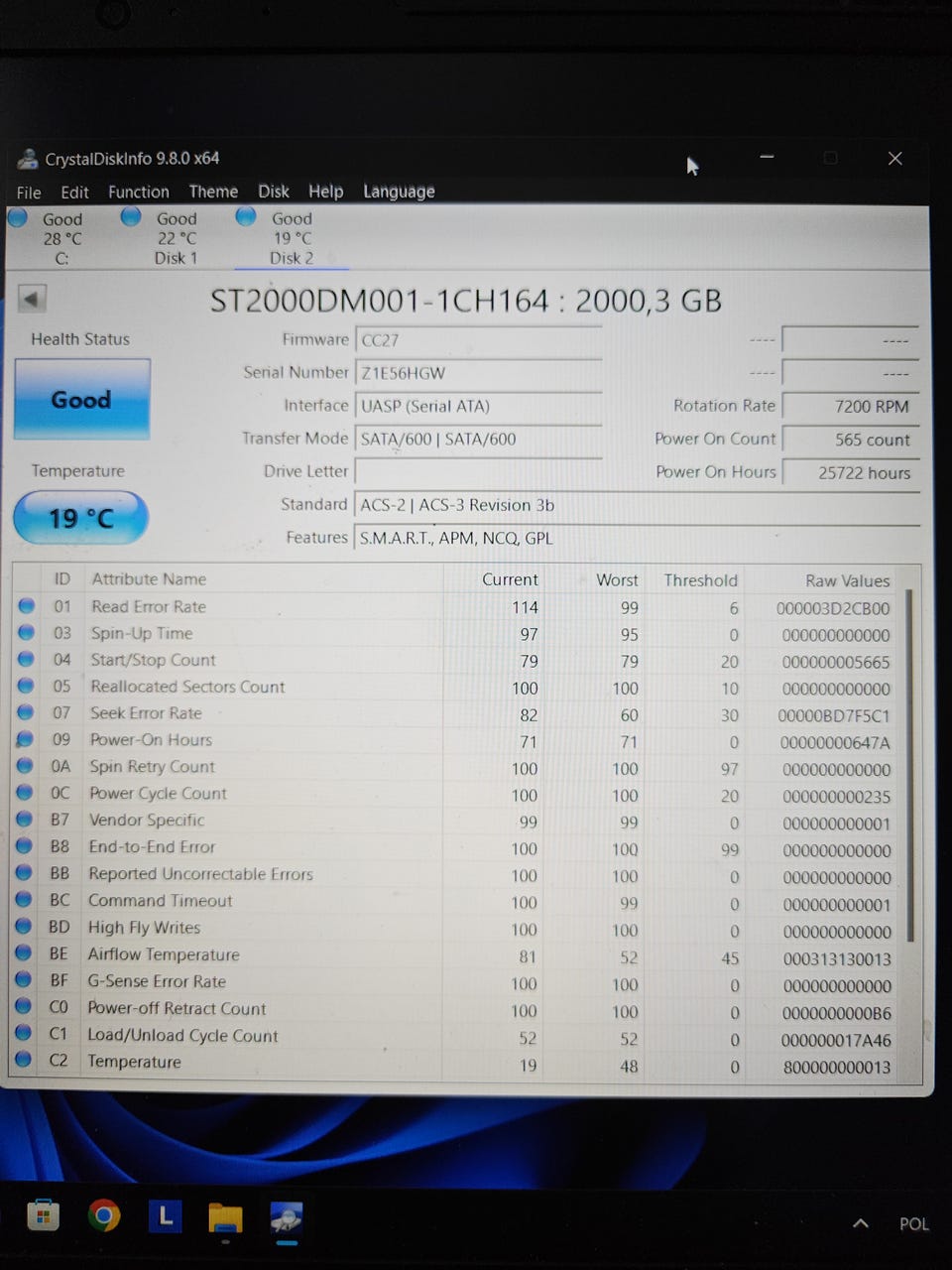Minimize the CrystalDiskInfo window
The height and width of the screenshot is (1270, 952).
[767, 157]
